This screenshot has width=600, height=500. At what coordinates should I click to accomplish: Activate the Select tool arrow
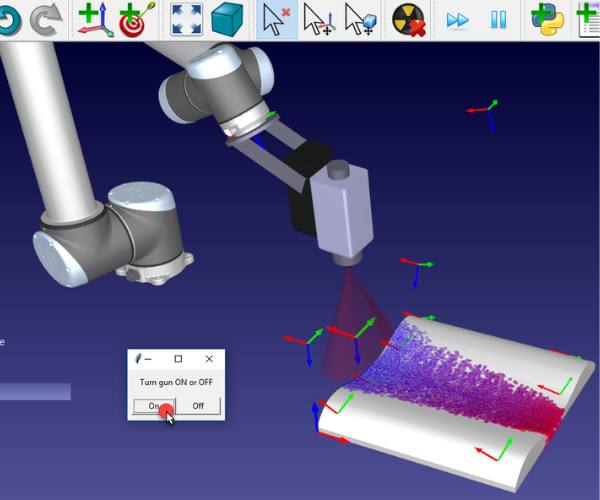point(277,20)
